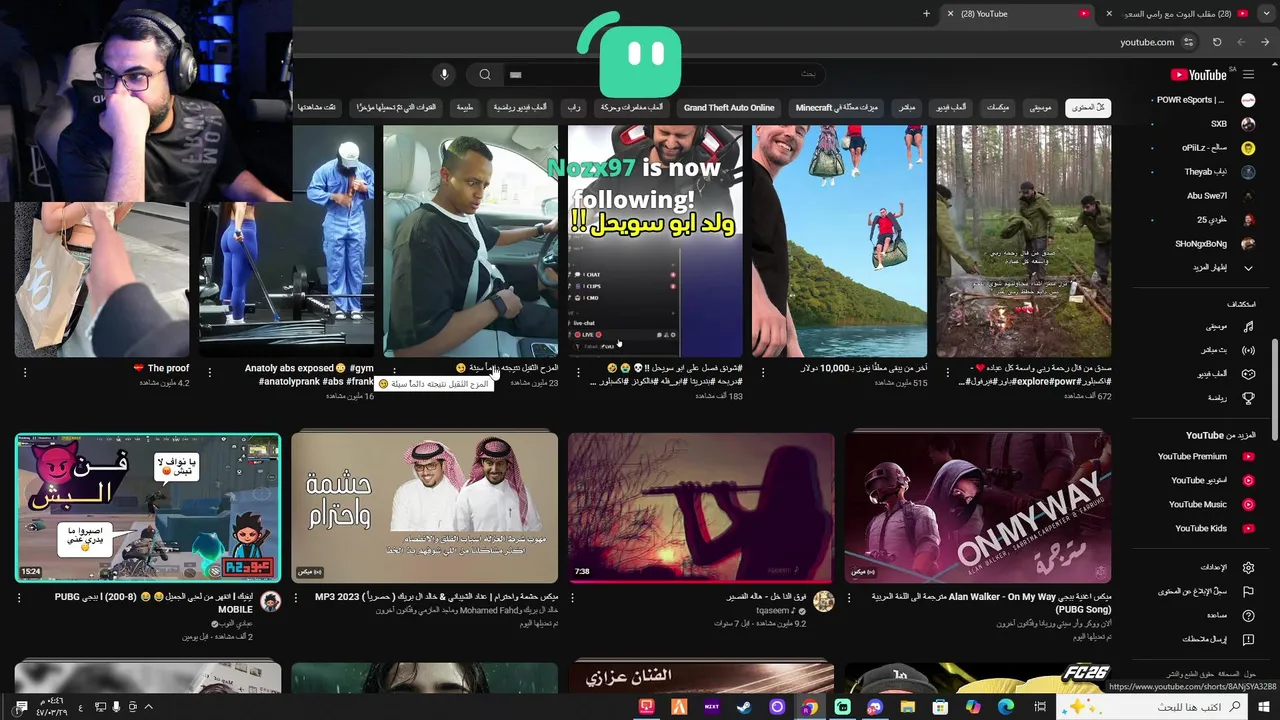Open Microsoft Edge from the taskbar
Image resolution: width=1280 pixels, height=720 pixels.
(x=1006, y=707)
